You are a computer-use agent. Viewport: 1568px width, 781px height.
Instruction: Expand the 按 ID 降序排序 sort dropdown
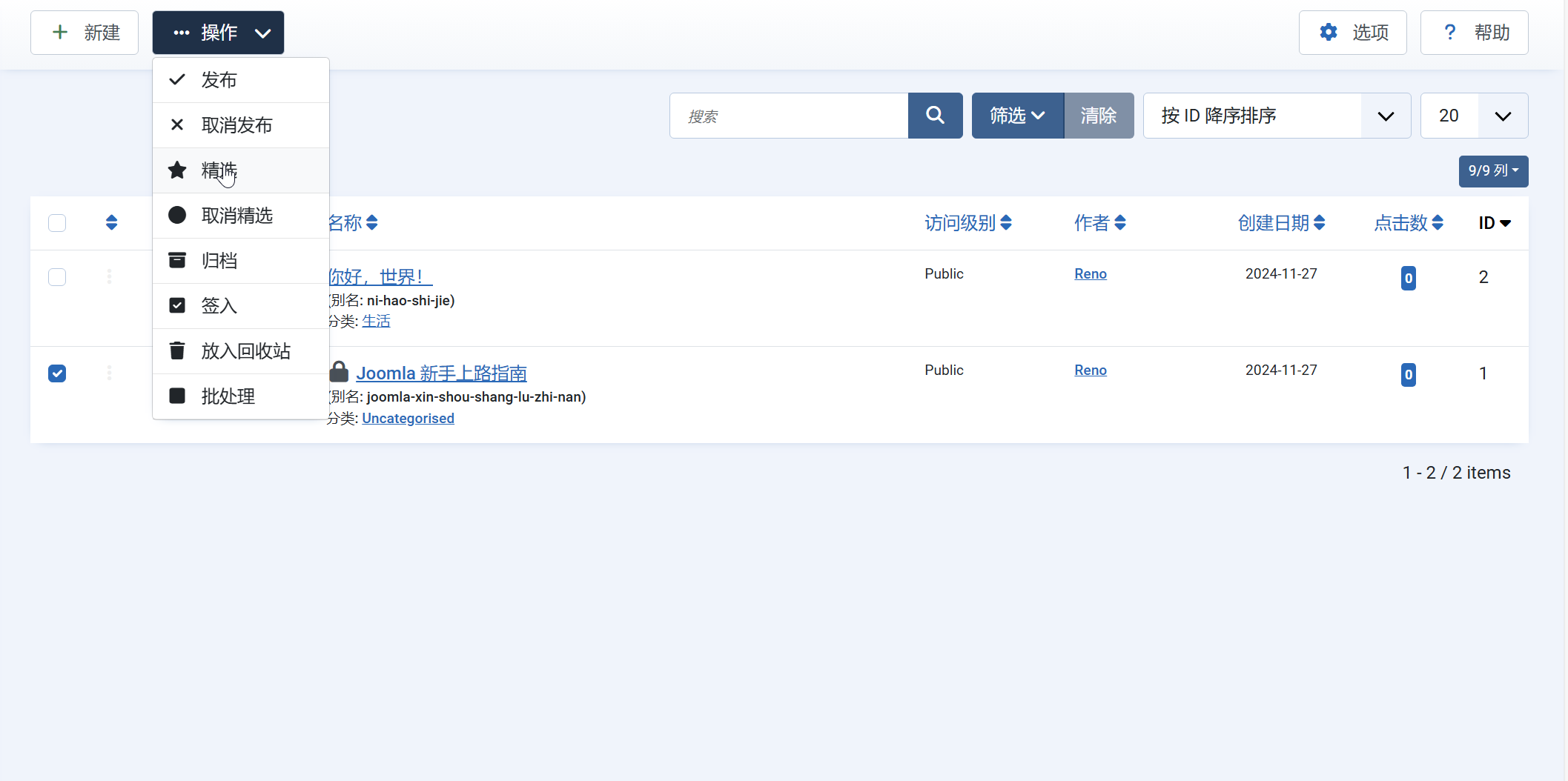pos(1276,116)
